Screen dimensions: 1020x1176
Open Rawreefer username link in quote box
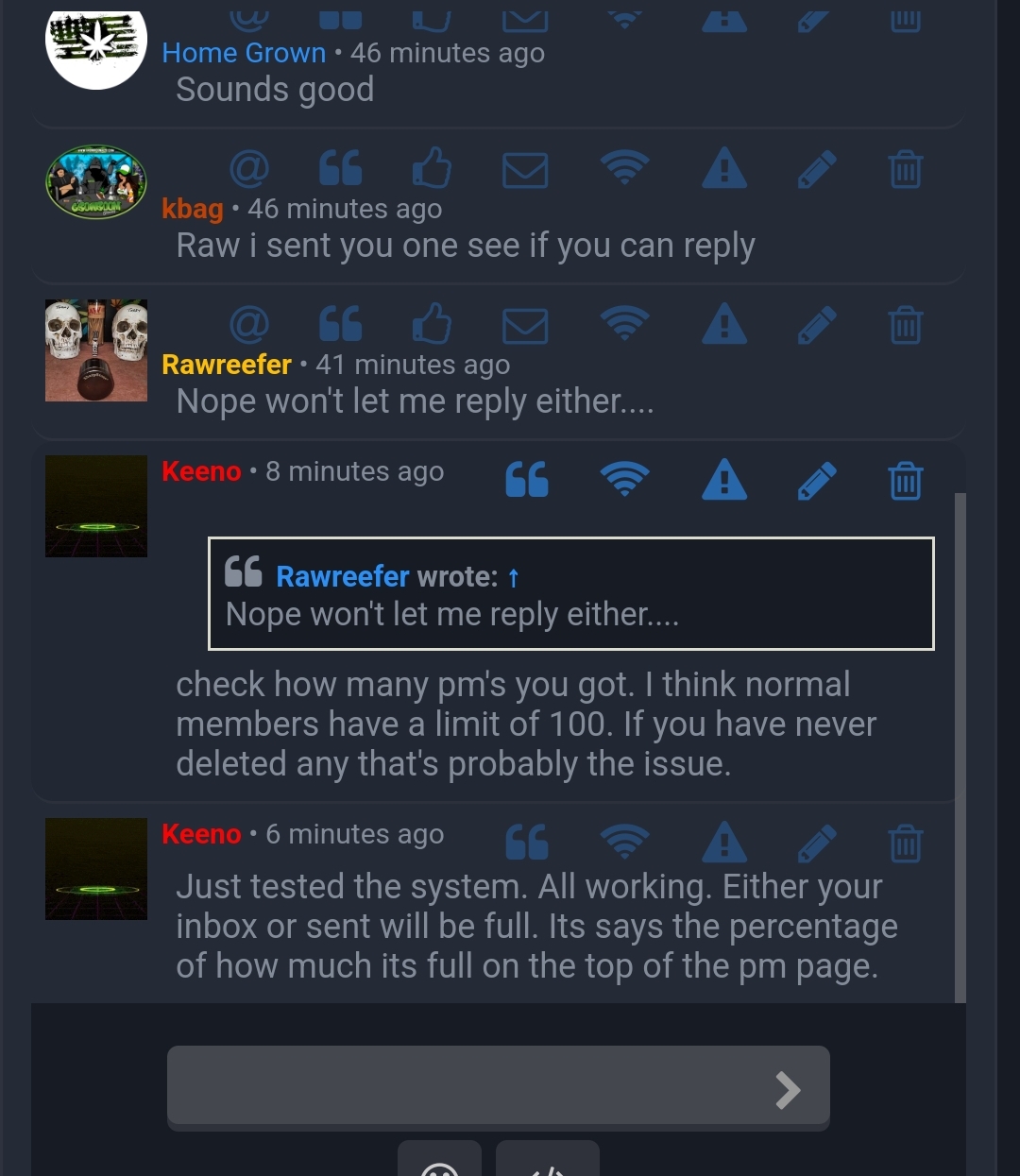pyautogui.click(x=343, y=576)
